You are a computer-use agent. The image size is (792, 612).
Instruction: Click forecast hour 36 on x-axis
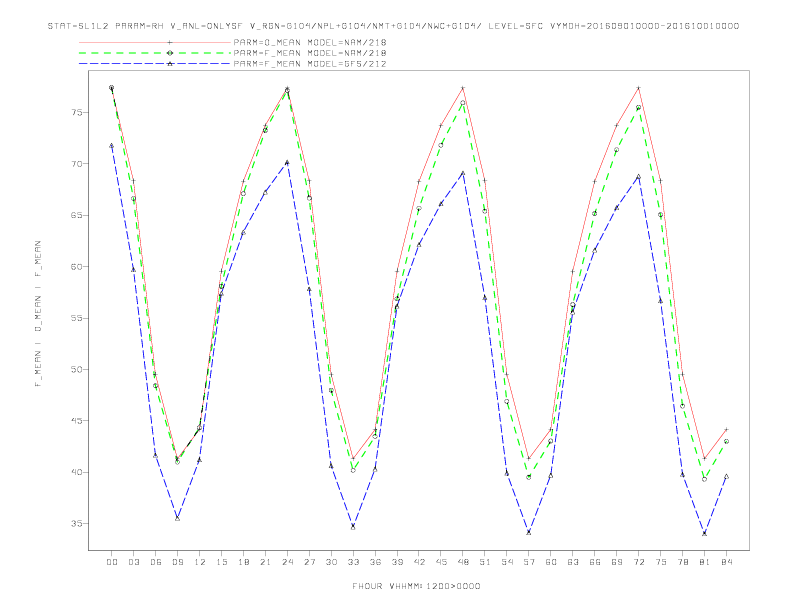375,562
